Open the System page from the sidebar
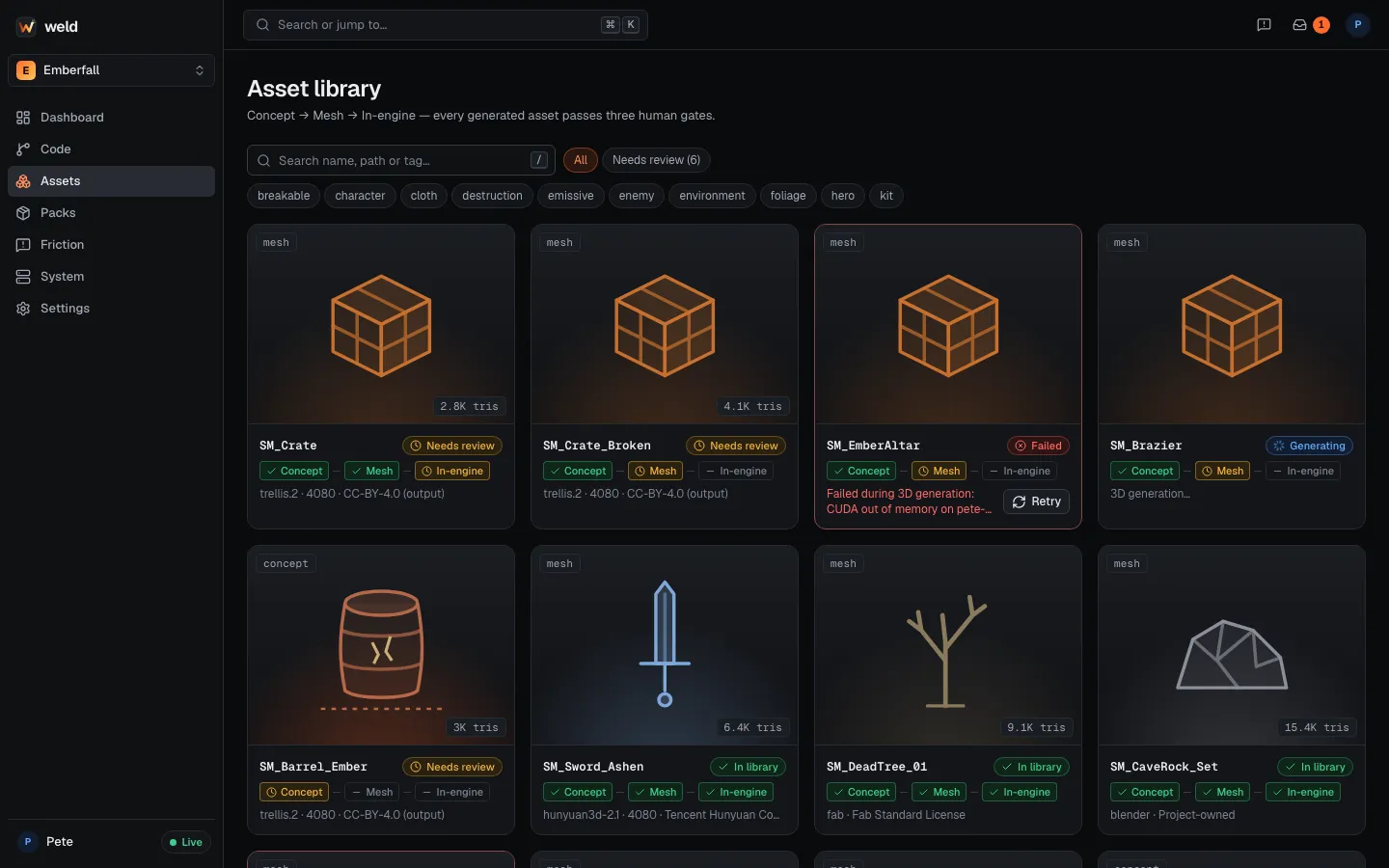 [111, 277]
